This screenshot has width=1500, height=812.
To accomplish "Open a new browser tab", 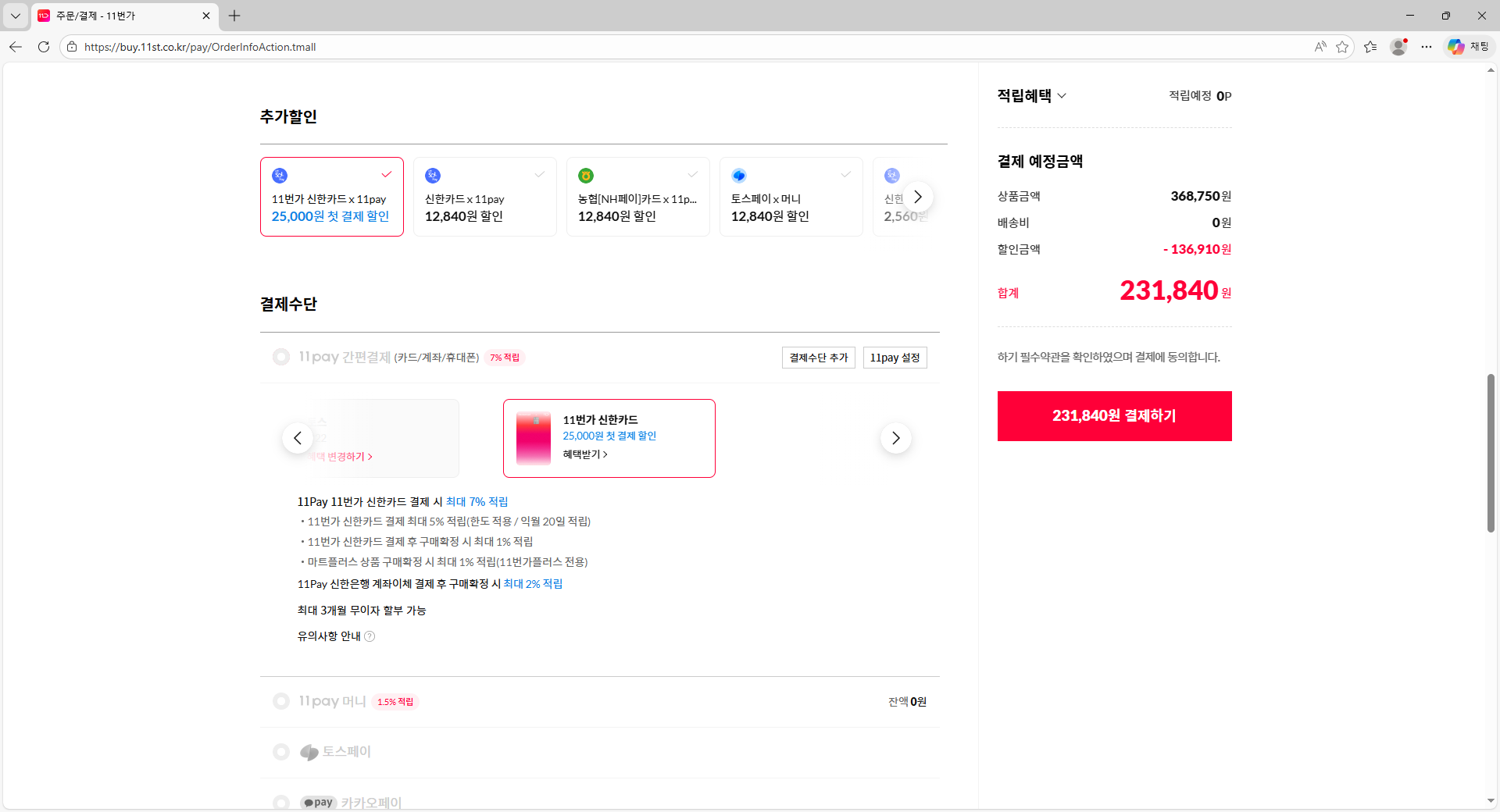I will [234, 16].
